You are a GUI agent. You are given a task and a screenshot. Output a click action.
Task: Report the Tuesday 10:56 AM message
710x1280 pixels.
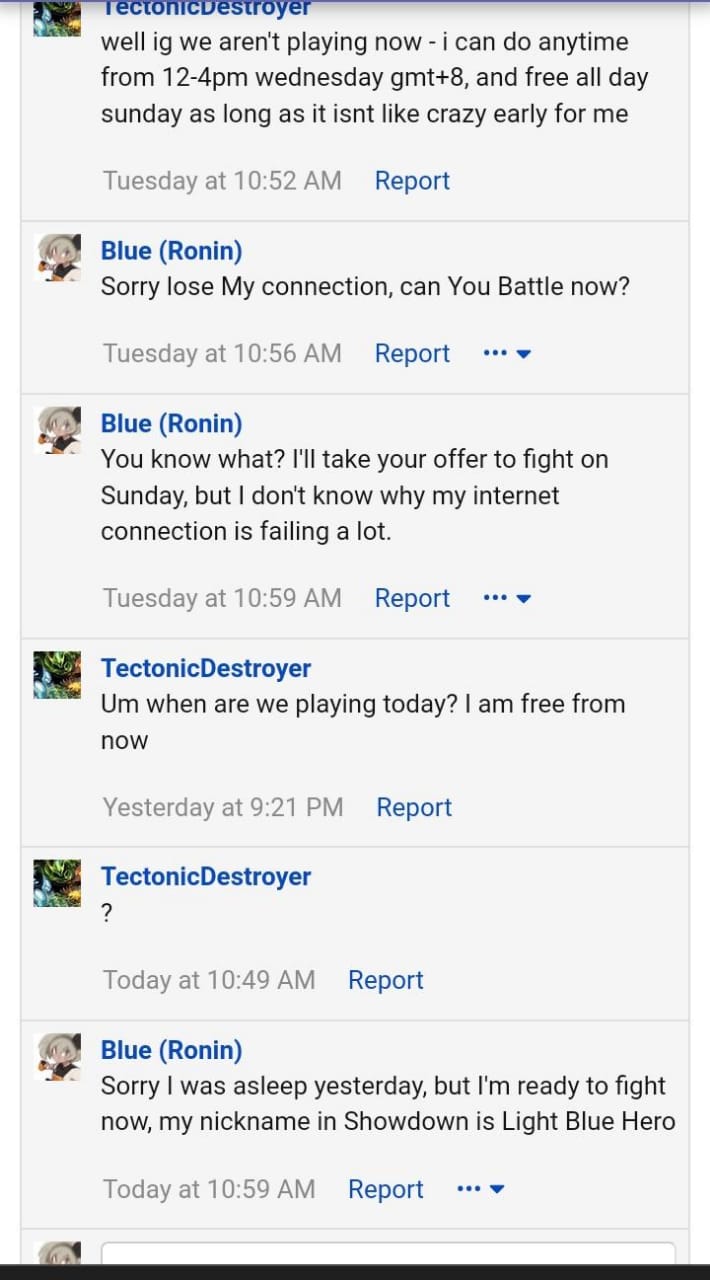point(412,354)
